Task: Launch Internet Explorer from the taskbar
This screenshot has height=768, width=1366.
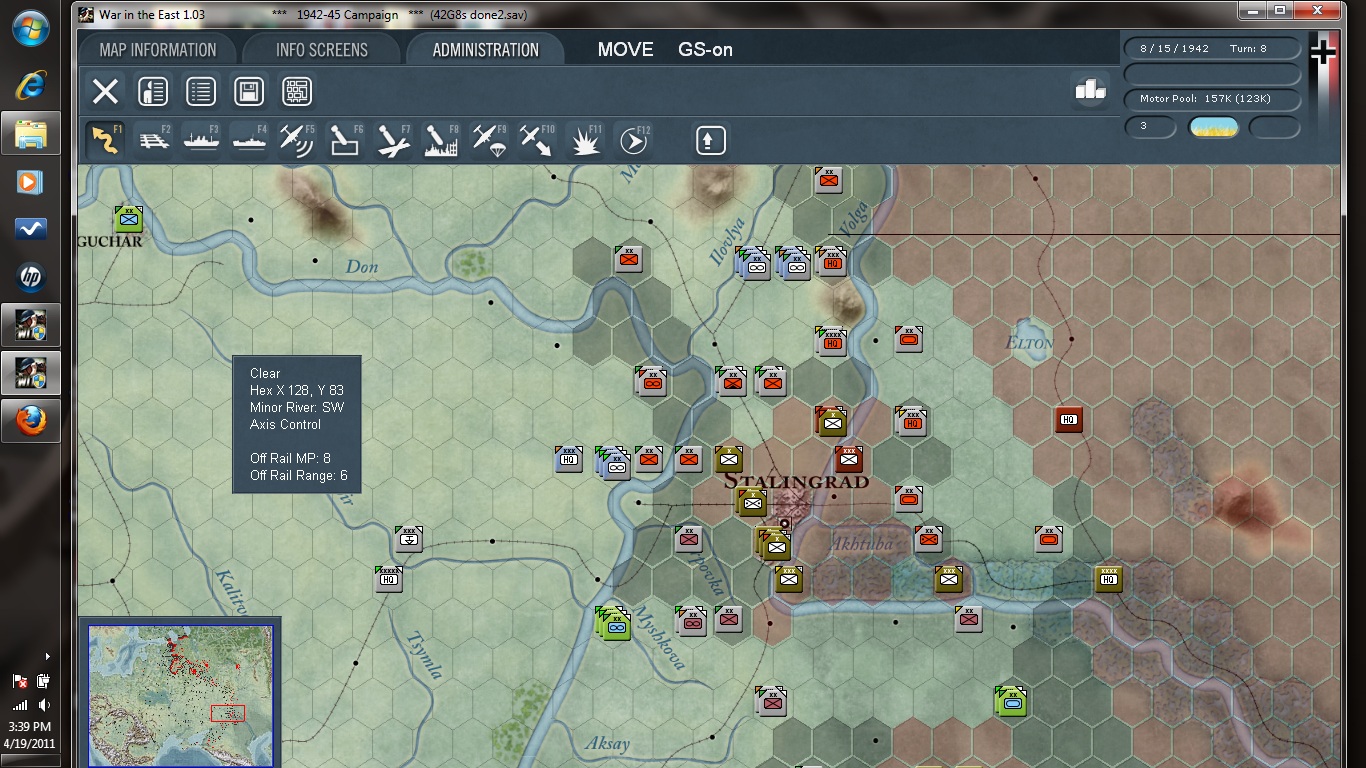Action: pos(30,85)
